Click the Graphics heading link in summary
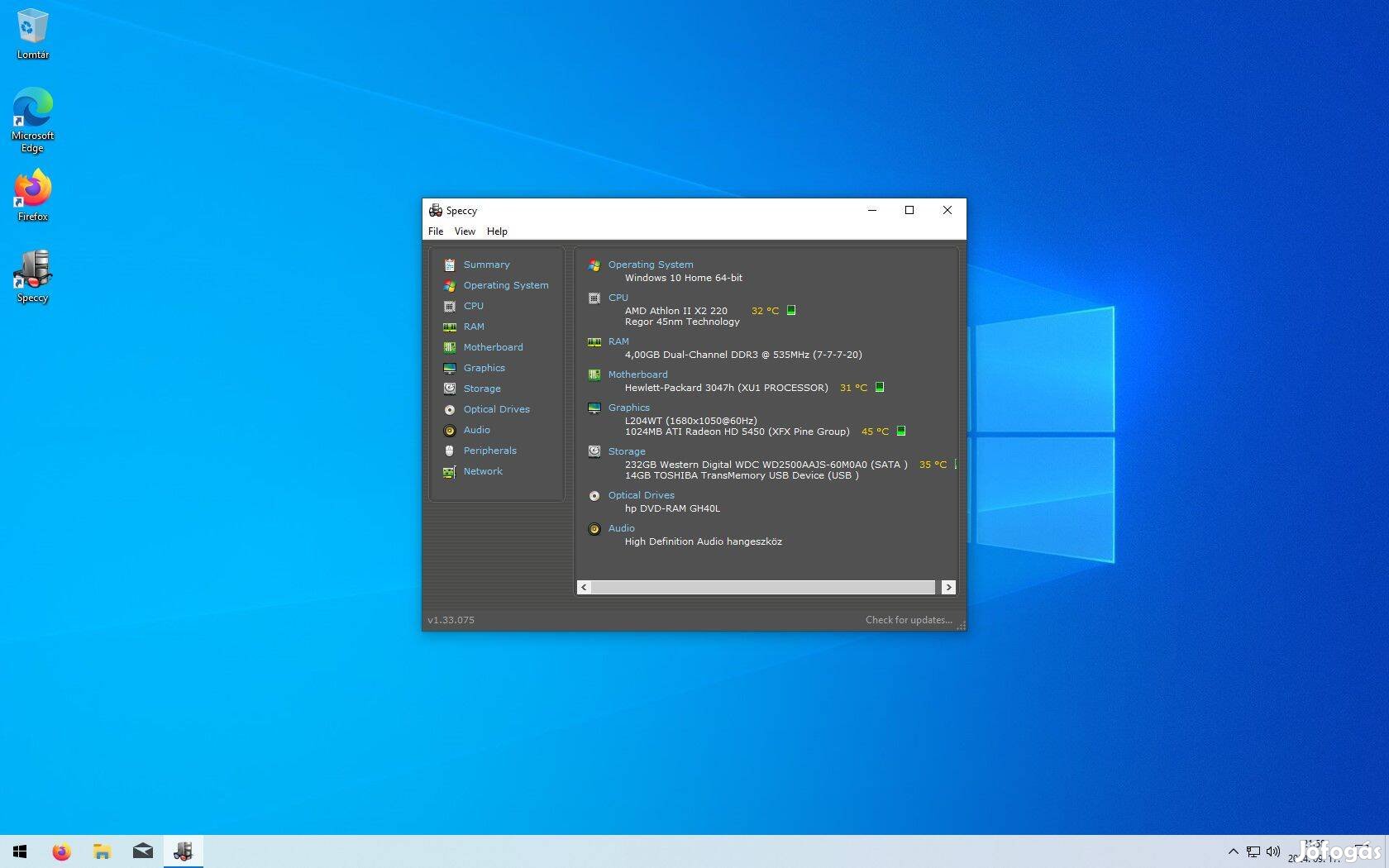This screenshot has height=868, width=1389. (628, 408)
